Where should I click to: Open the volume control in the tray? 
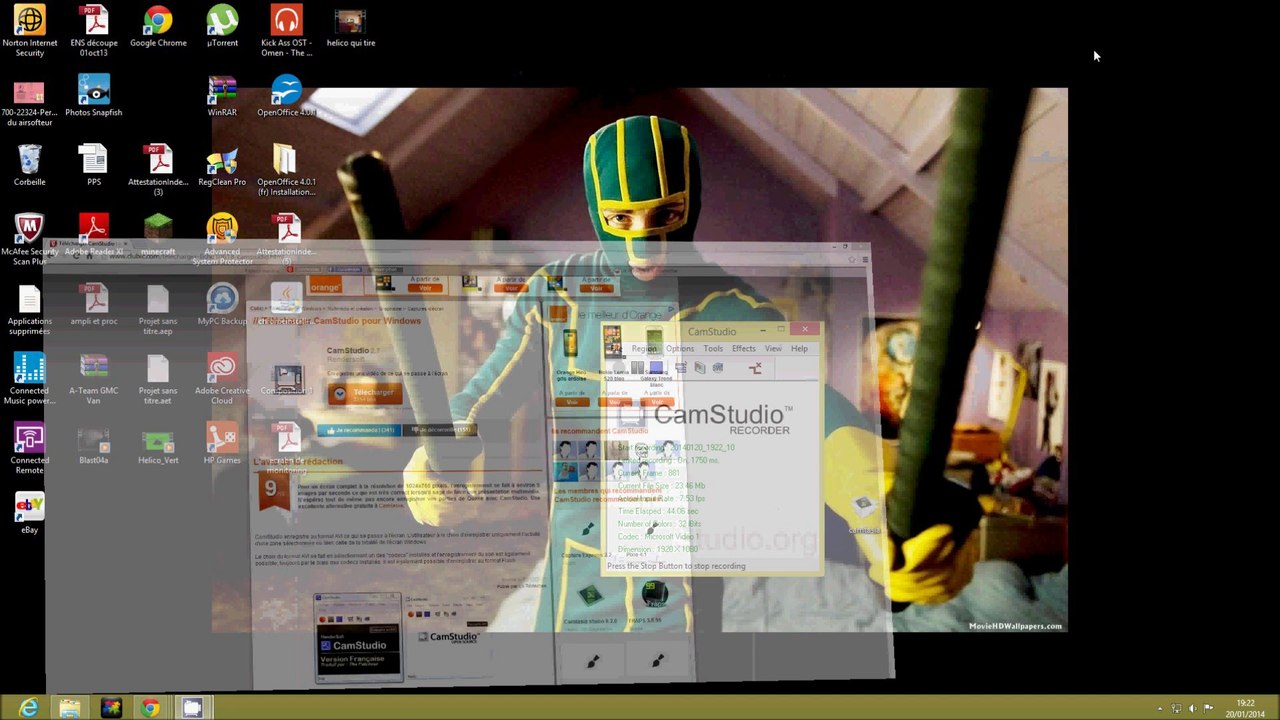(x=1192, y=709)
